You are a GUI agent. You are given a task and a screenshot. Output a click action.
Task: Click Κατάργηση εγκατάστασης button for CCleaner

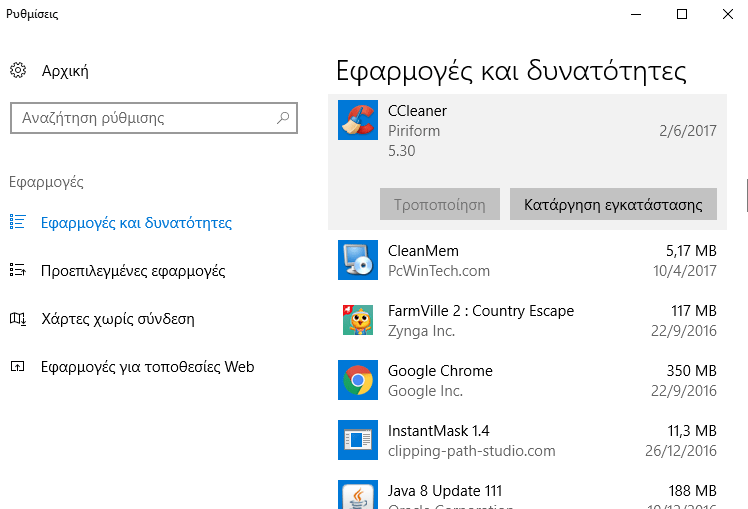pyautogui.click(x=613, y=204)
